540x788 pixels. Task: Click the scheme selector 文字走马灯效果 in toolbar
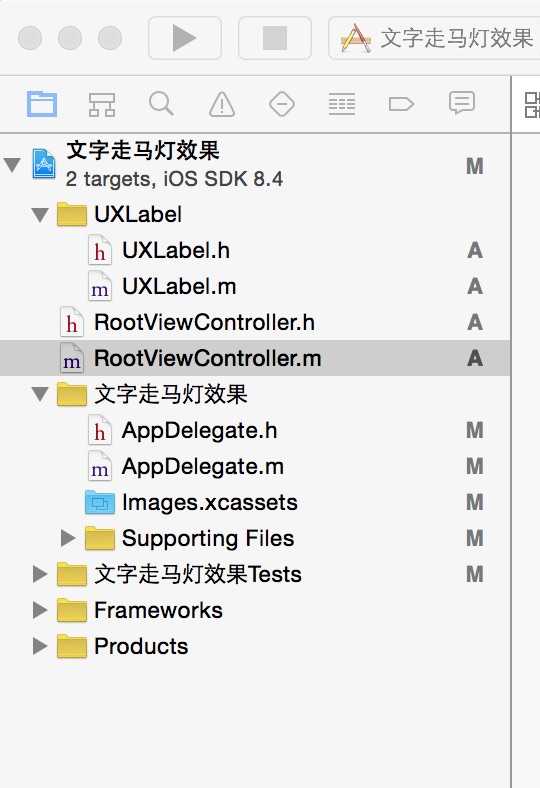436,38
